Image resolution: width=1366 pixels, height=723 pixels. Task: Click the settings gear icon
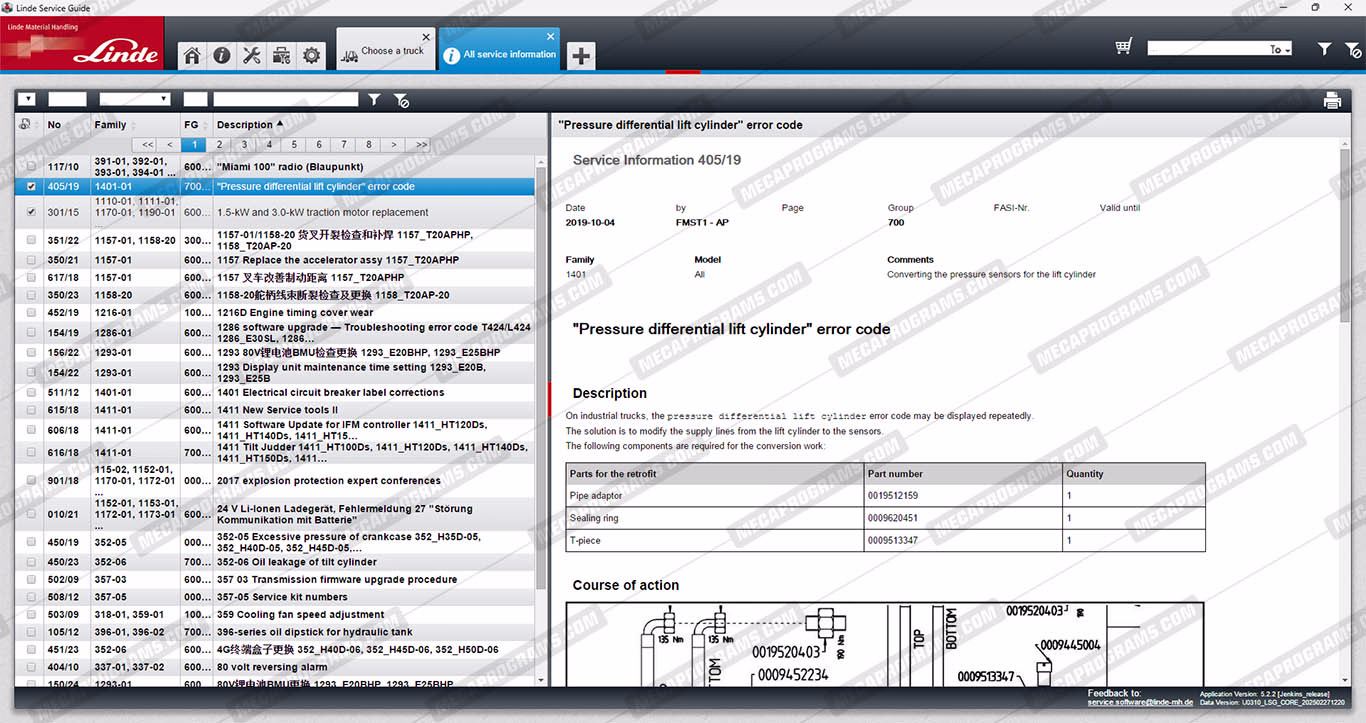[x=312, y=56]
